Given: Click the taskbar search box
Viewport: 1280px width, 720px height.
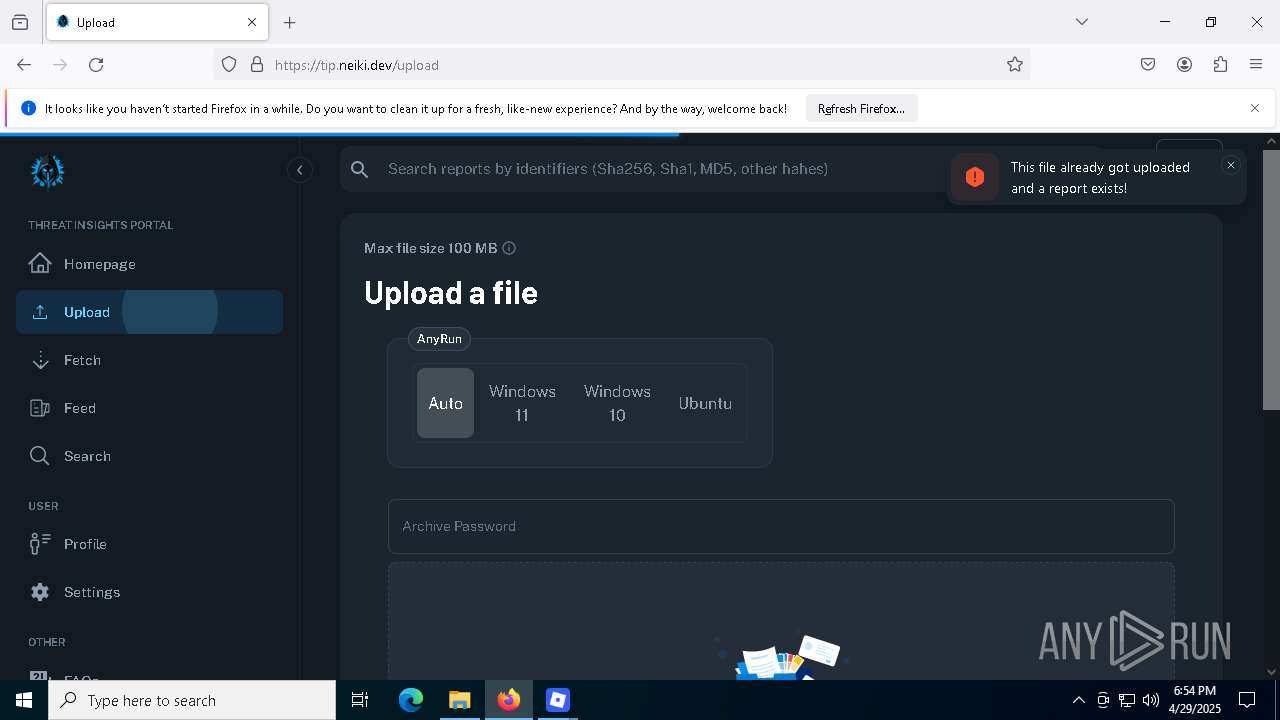Looking at the screenshot, I should (x=192, y=700).
